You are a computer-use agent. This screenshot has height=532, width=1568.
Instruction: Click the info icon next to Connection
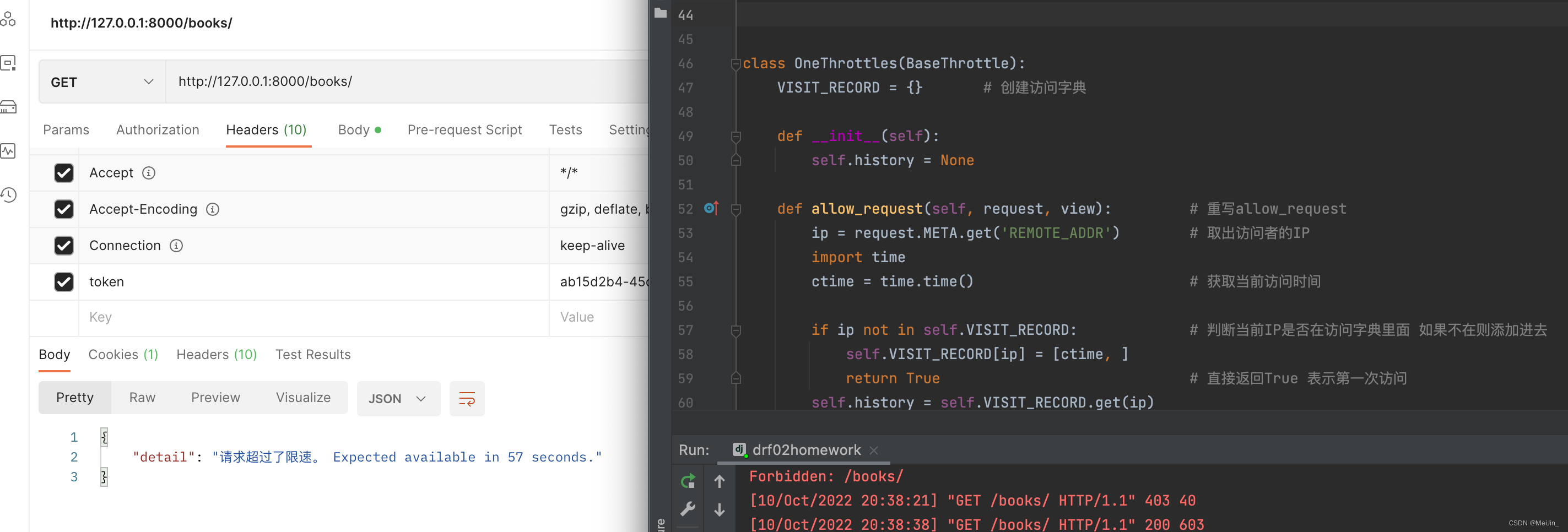click(176, 246)
